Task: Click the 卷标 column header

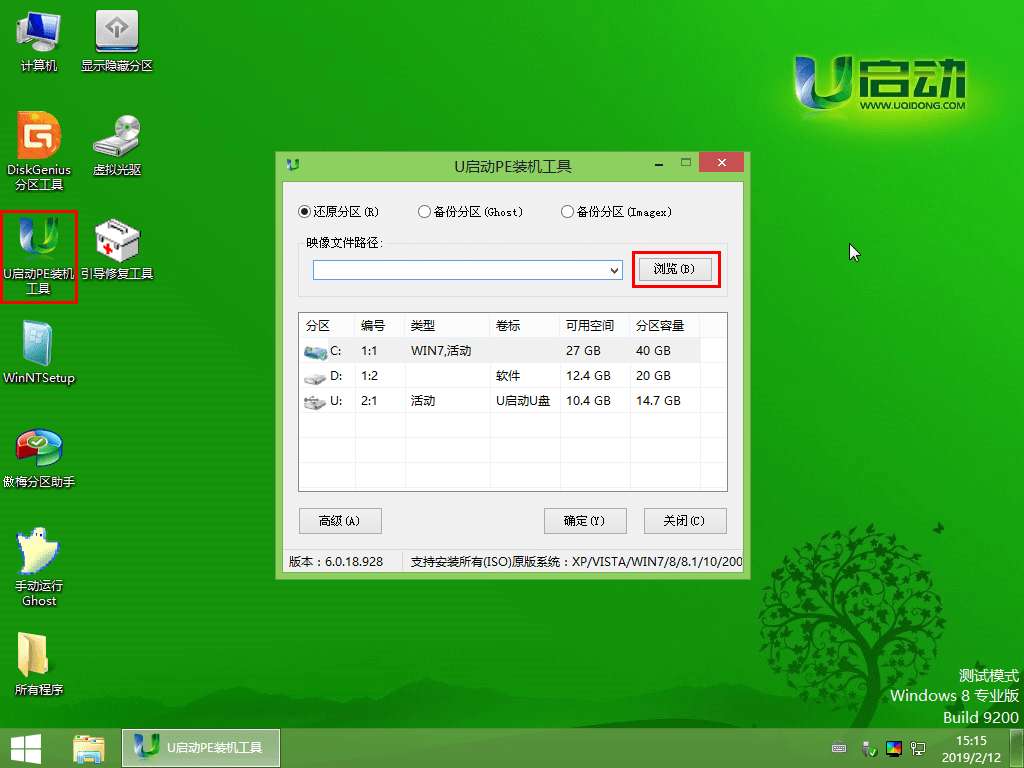Action: click(x=525, y=325)
